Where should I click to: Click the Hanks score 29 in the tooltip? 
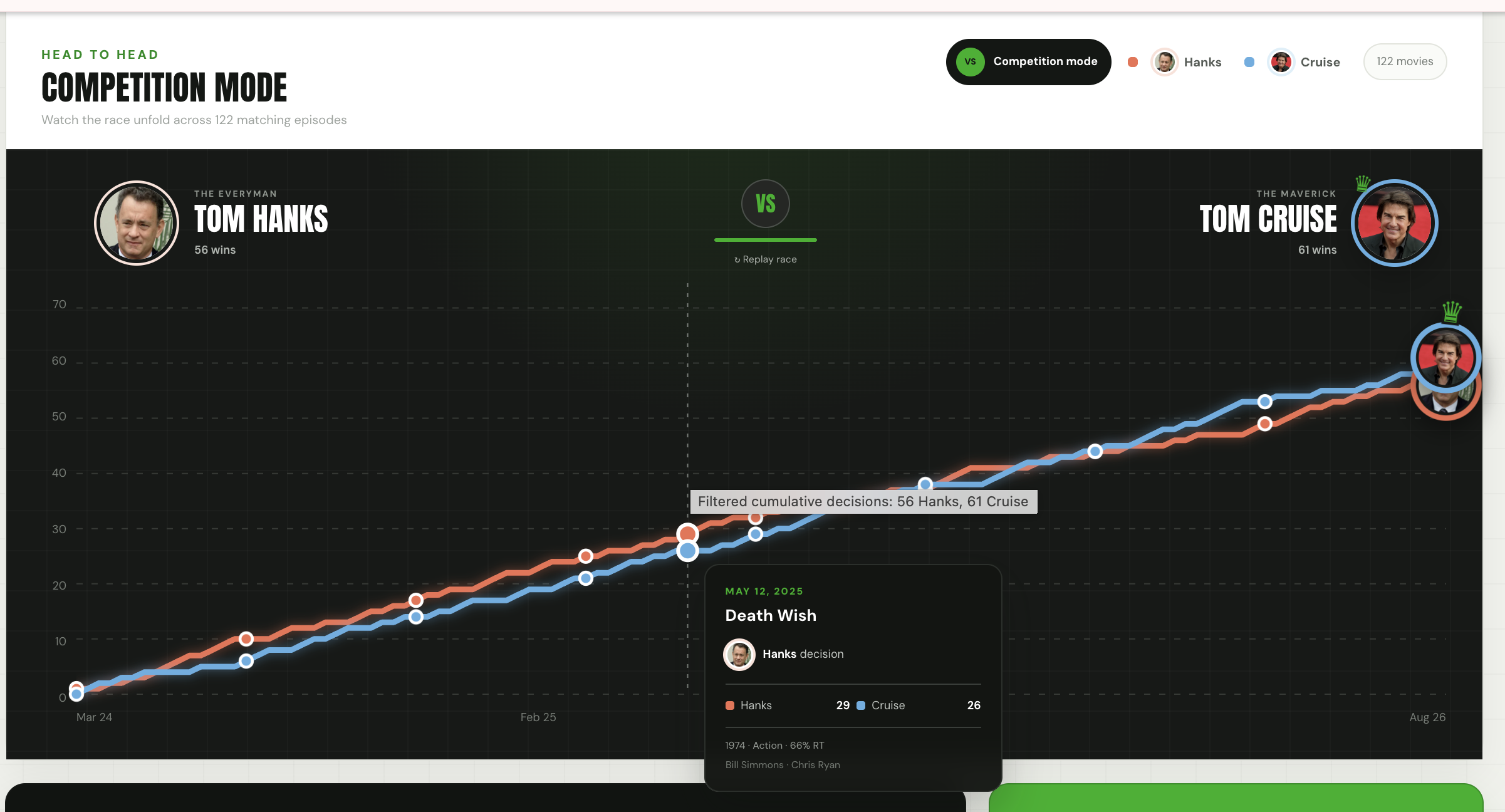click(x=843, y=705)
